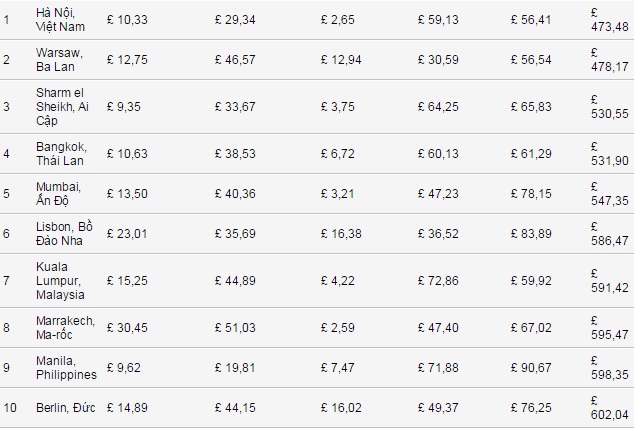Select the £ 3,75 value cell
Screen dimensions: 636x428
pos(338,107)
